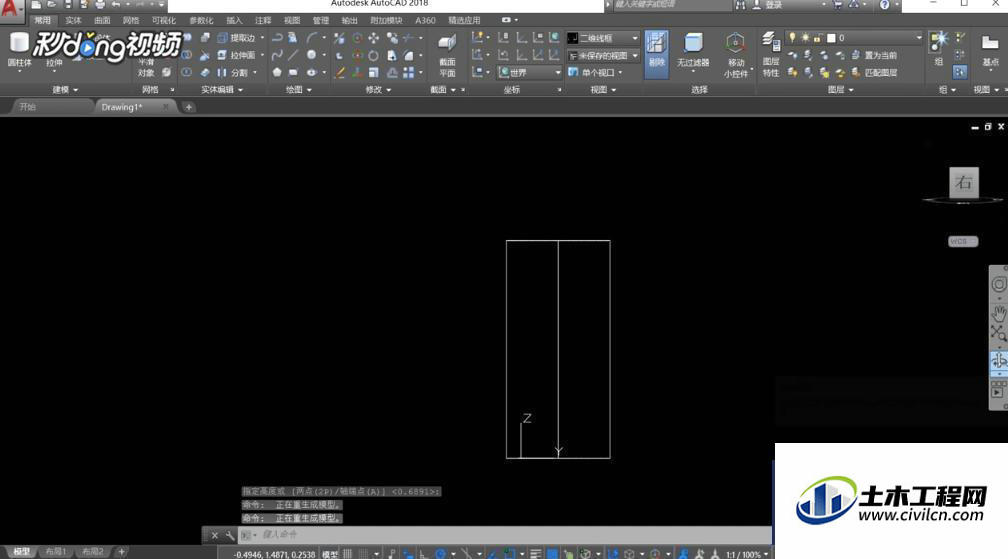Select the Line draw tool
This screenshot has width=1008, height=559.
pos(293,55)
